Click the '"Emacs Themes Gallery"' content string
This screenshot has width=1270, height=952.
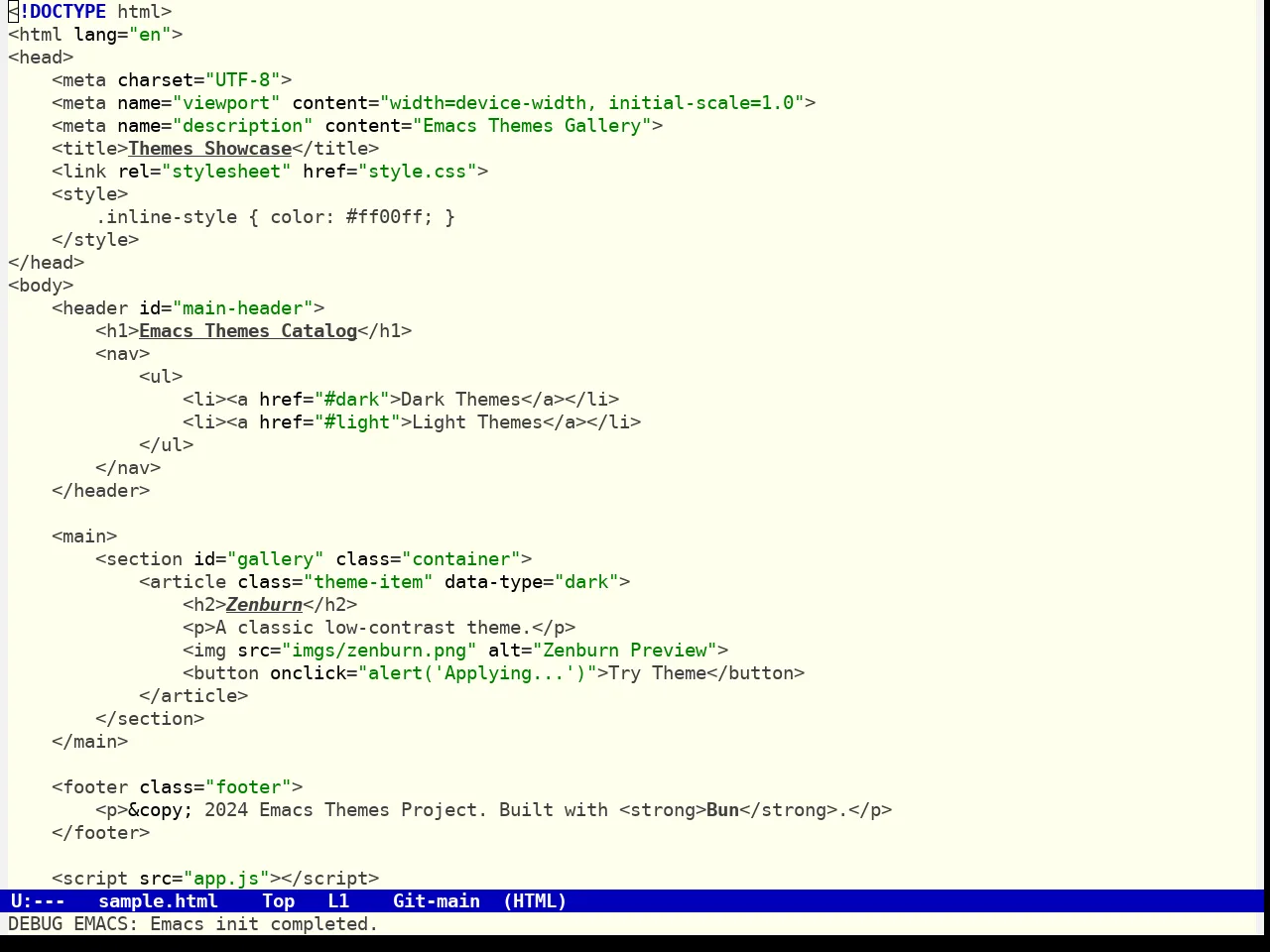click(532, 126)
